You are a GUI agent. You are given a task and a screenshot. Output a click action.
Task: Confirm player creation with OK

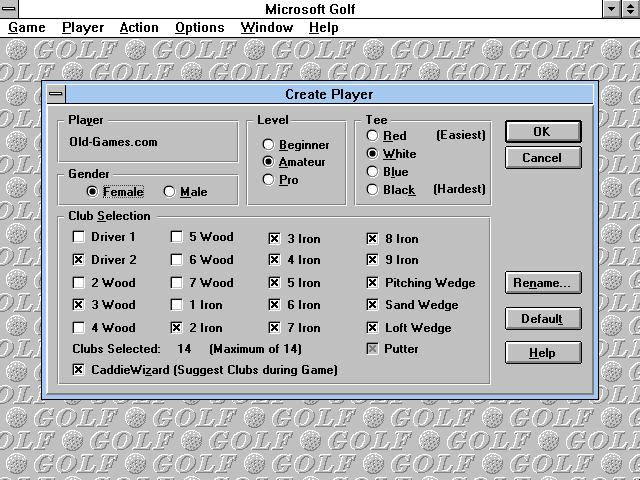543,131
